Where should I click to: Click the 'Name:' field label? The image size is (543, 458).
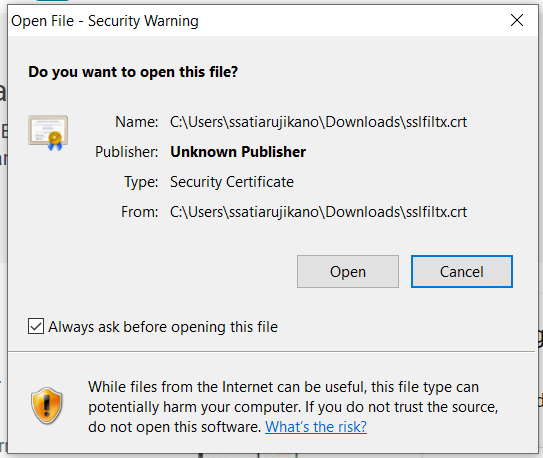pyautogui.click(x=136, y=122)
